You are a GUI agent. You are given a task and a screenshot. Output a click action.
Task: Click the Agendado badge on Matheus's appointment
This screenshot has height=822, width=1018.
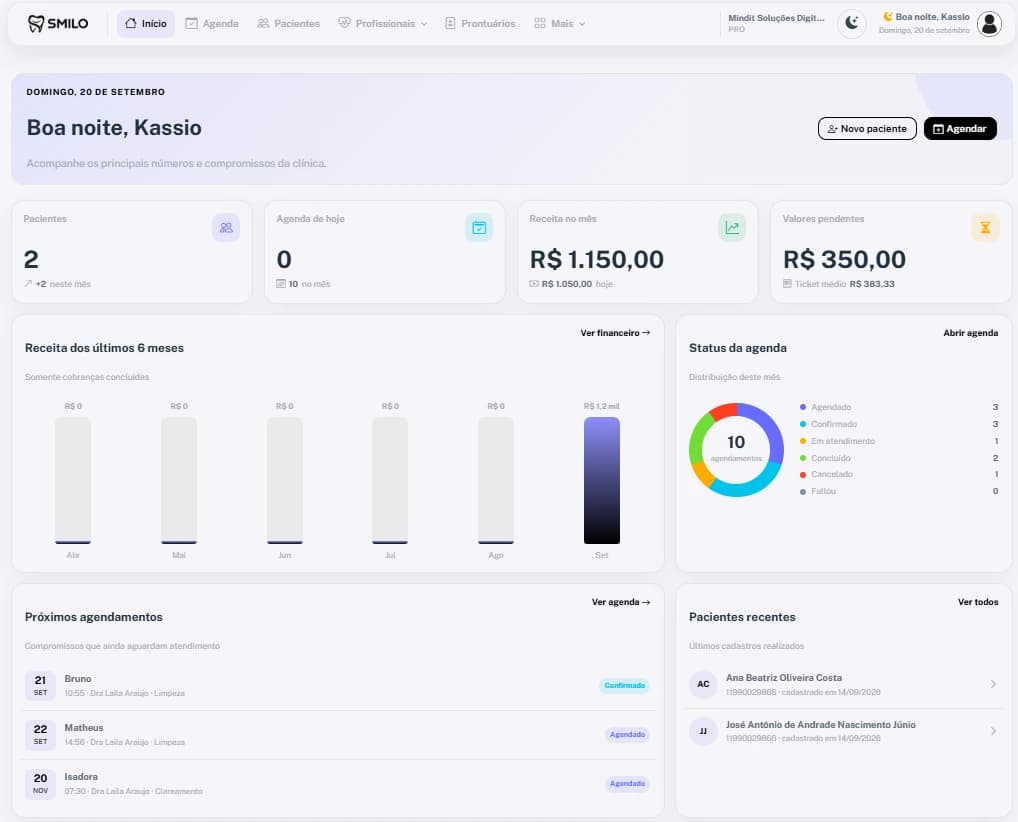coord(627,734)
